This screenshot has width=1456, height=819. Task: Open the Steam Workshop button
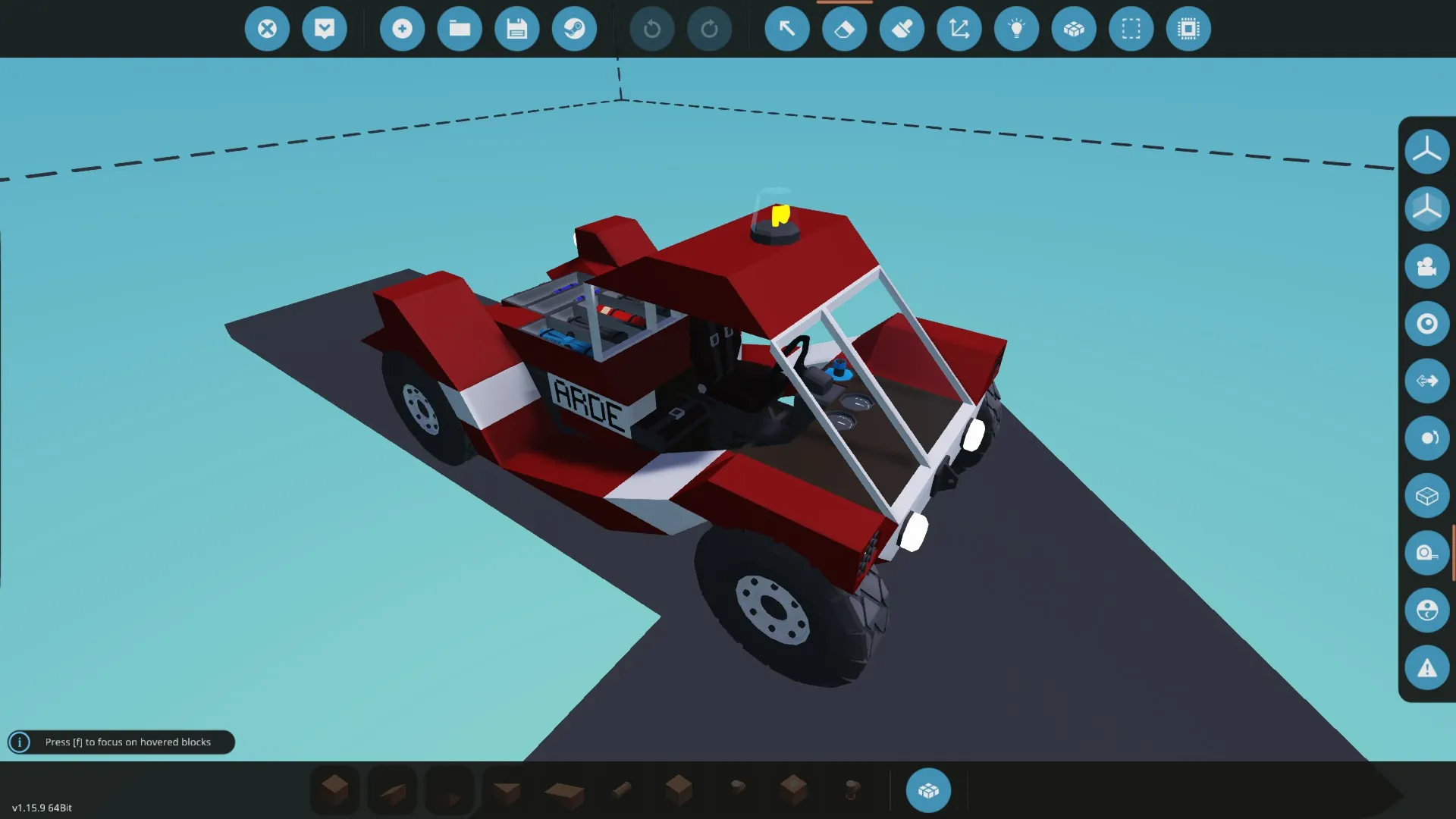coord(574,29)
